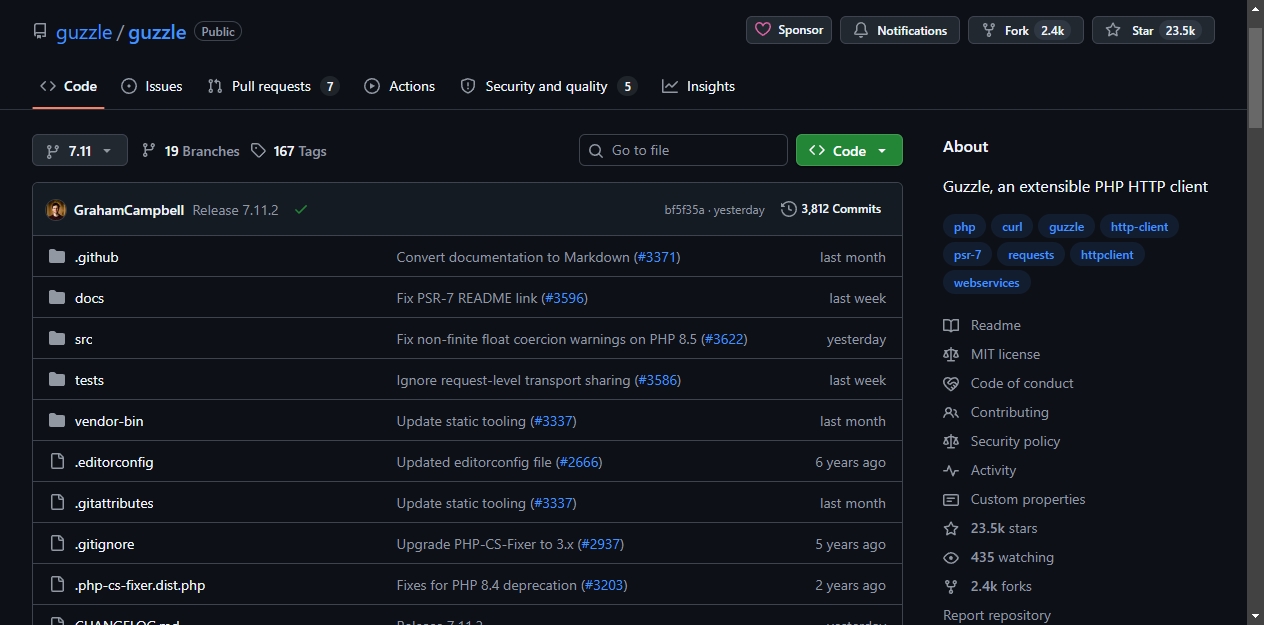Image resolution: width=1264 pixels, height=625 pixels.
Task: Select the webservices topic tag
Action: point(987,283)
